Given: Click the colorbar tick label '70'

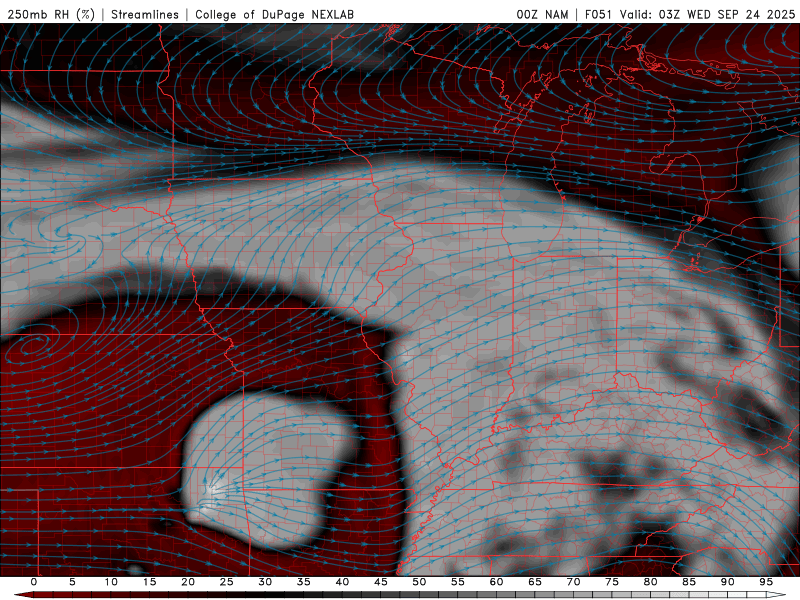Looking at the screenshot, I should pyautogui.click(x=573, y=582).
